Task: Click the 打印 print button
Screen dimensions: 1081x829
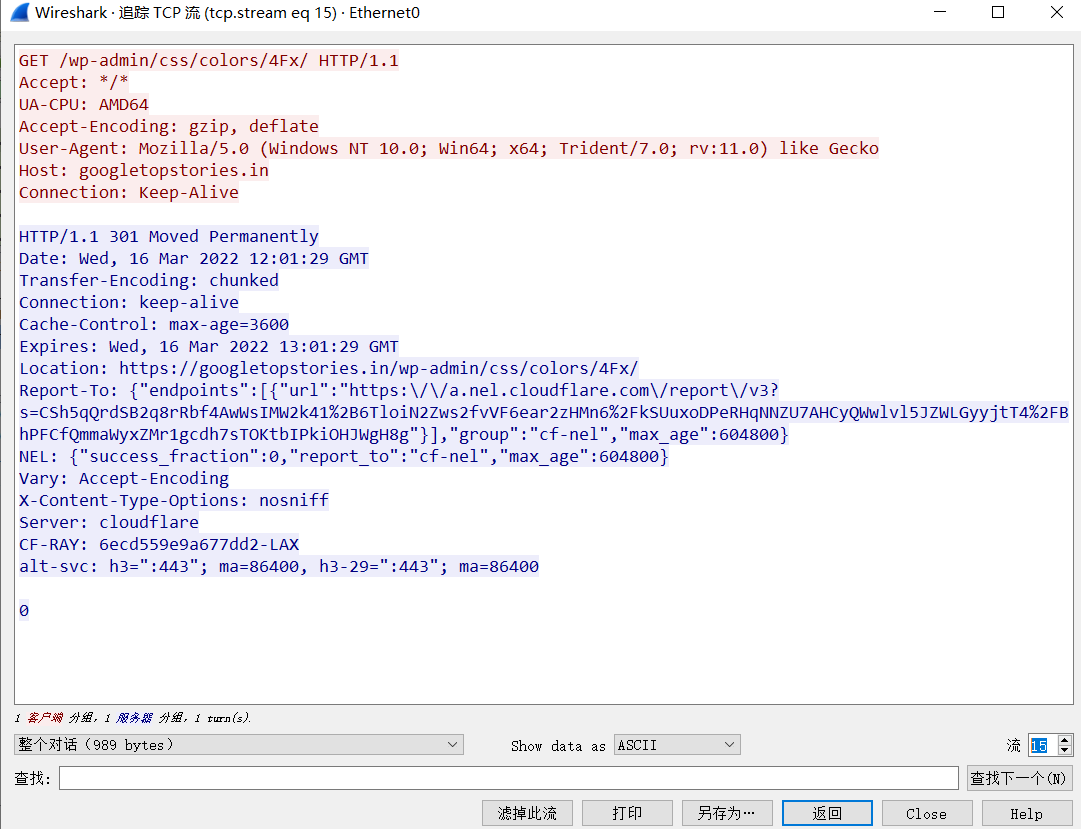Action: point(627,813)
